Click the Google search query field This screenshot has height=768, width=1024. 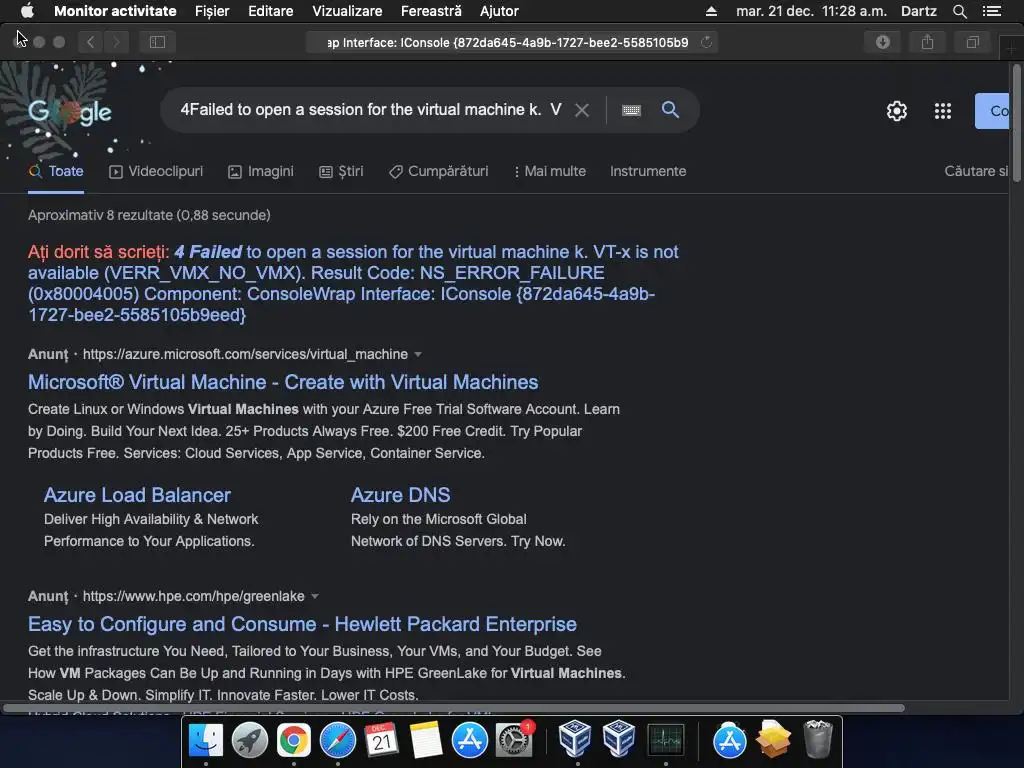[x=370, y=110]
